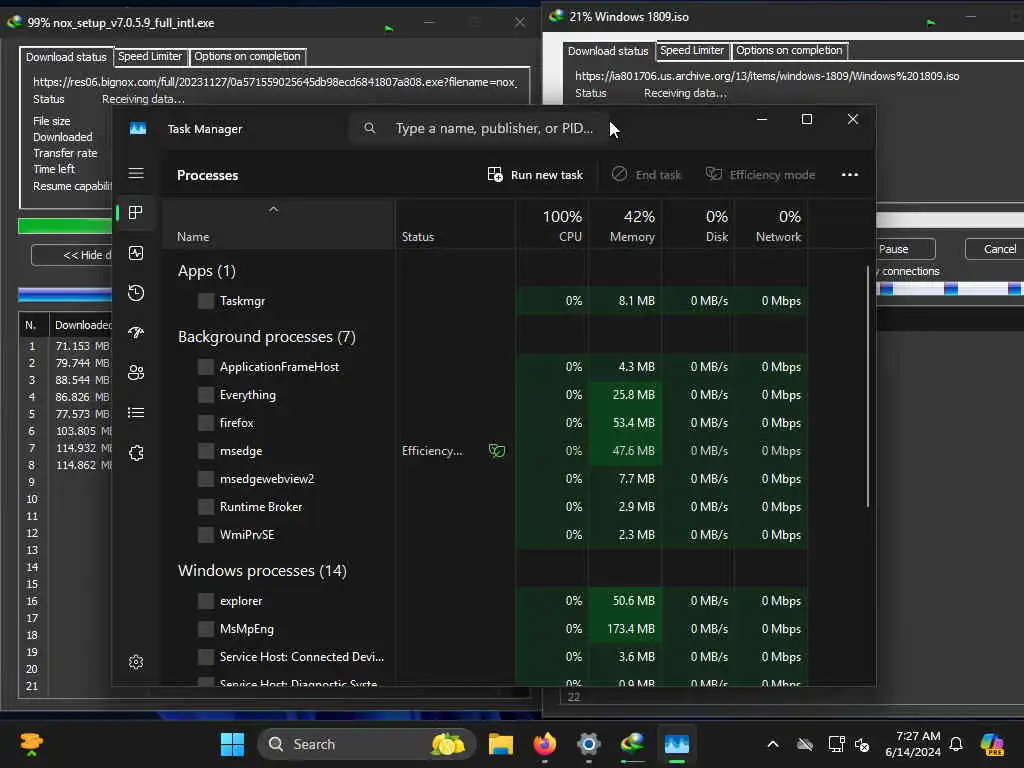Click Run new task button

tap(535, 175)
